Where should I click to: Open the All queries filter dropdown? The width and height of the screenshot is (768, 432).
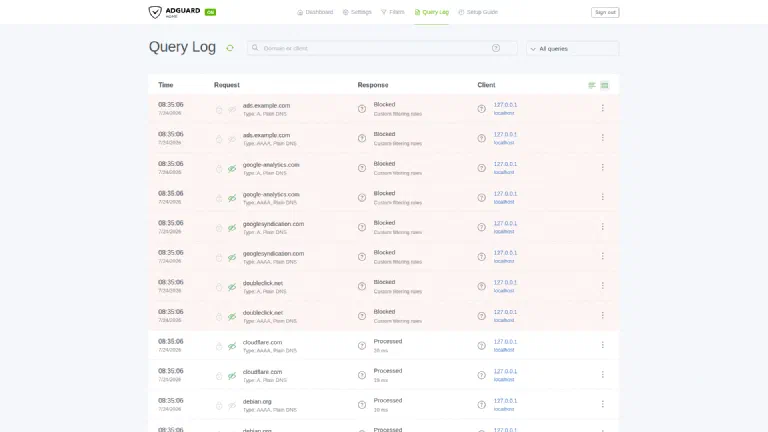point(573,48)
